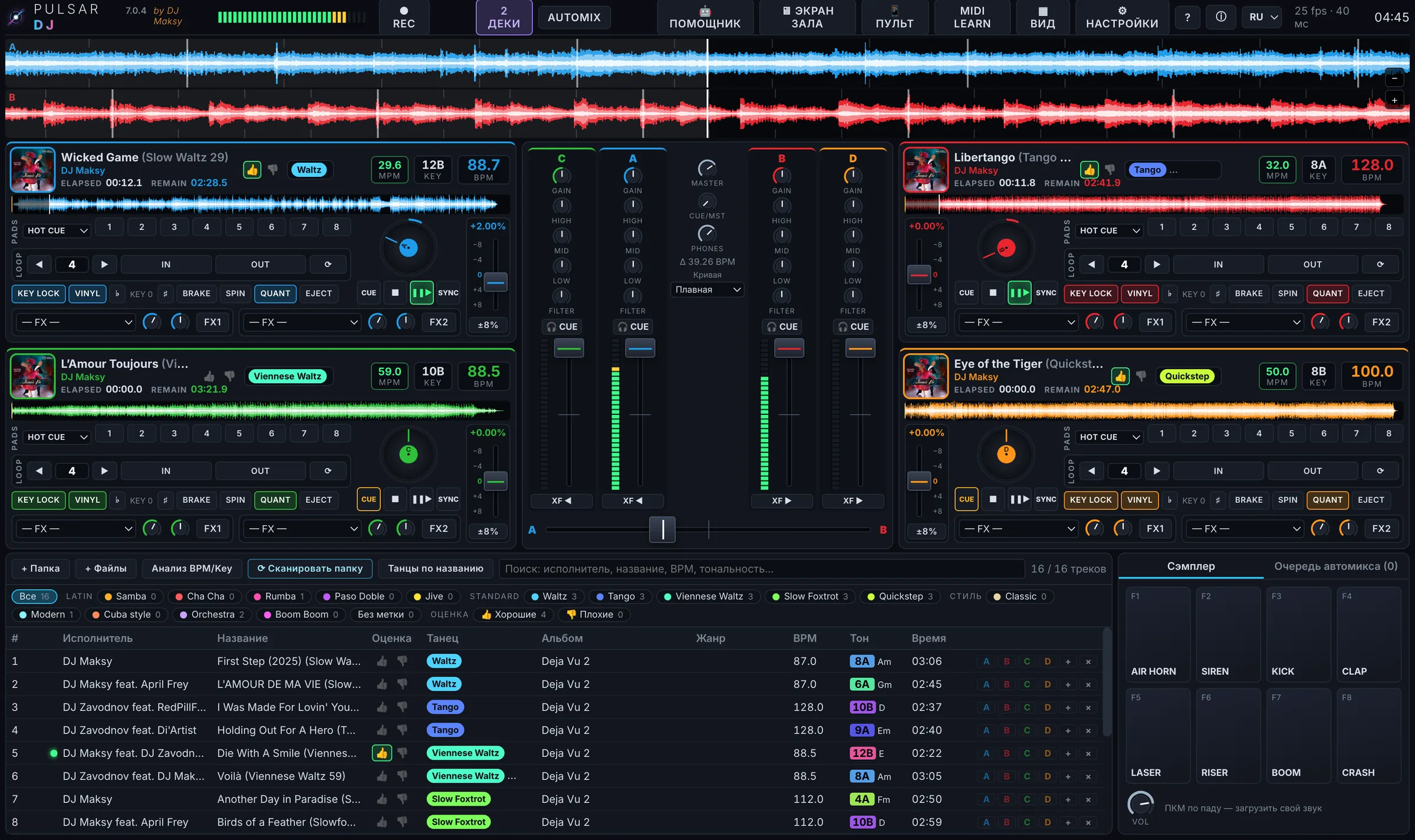Click + Папка button
The height and width of the screenshot is (840, 1415).
[x=40, y=568]
